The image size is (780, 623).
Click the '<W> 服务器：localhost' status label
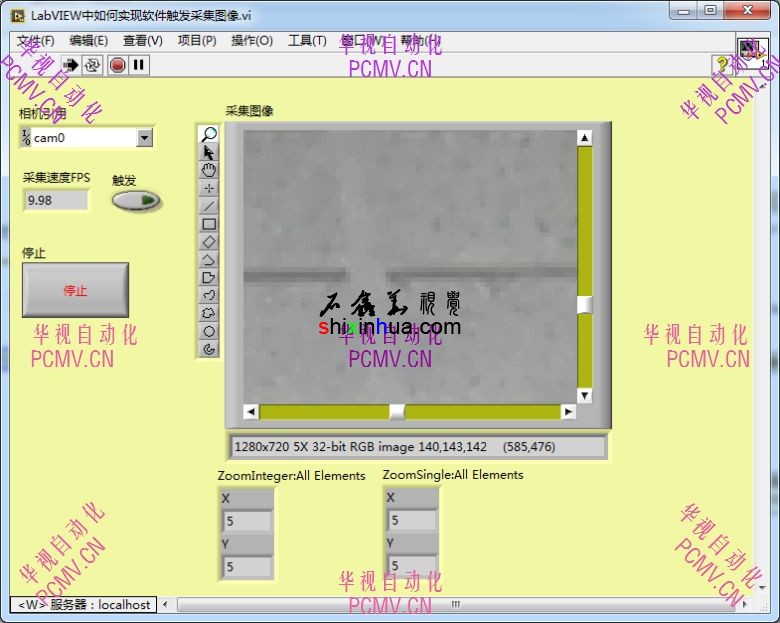coord(84,605)
